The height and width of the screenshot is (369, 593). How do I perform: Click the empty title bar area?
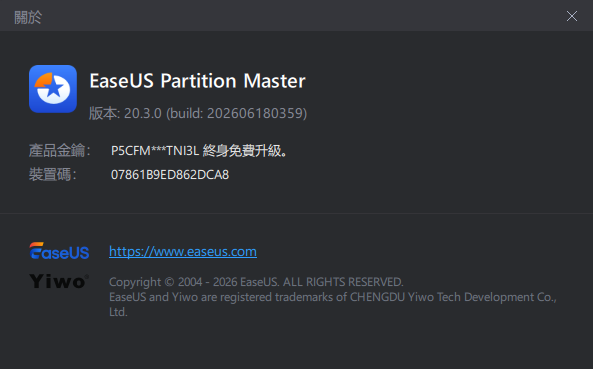pos(303,16)
